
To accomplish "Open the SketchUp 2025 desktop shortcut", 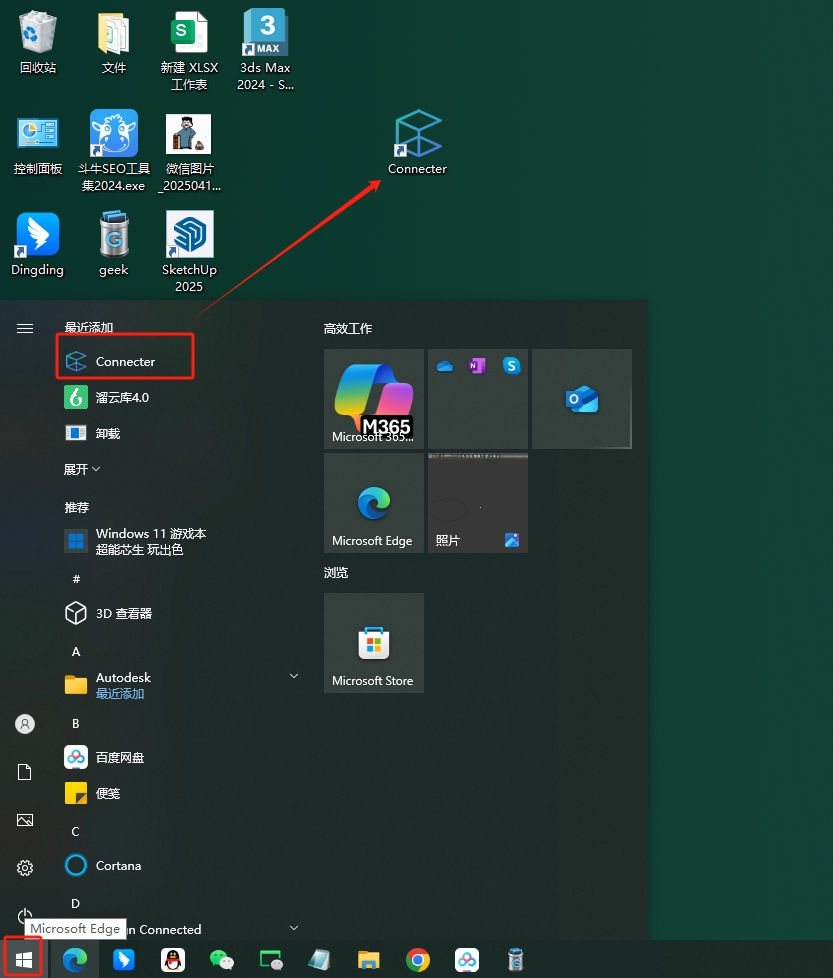I will point(189,250).
